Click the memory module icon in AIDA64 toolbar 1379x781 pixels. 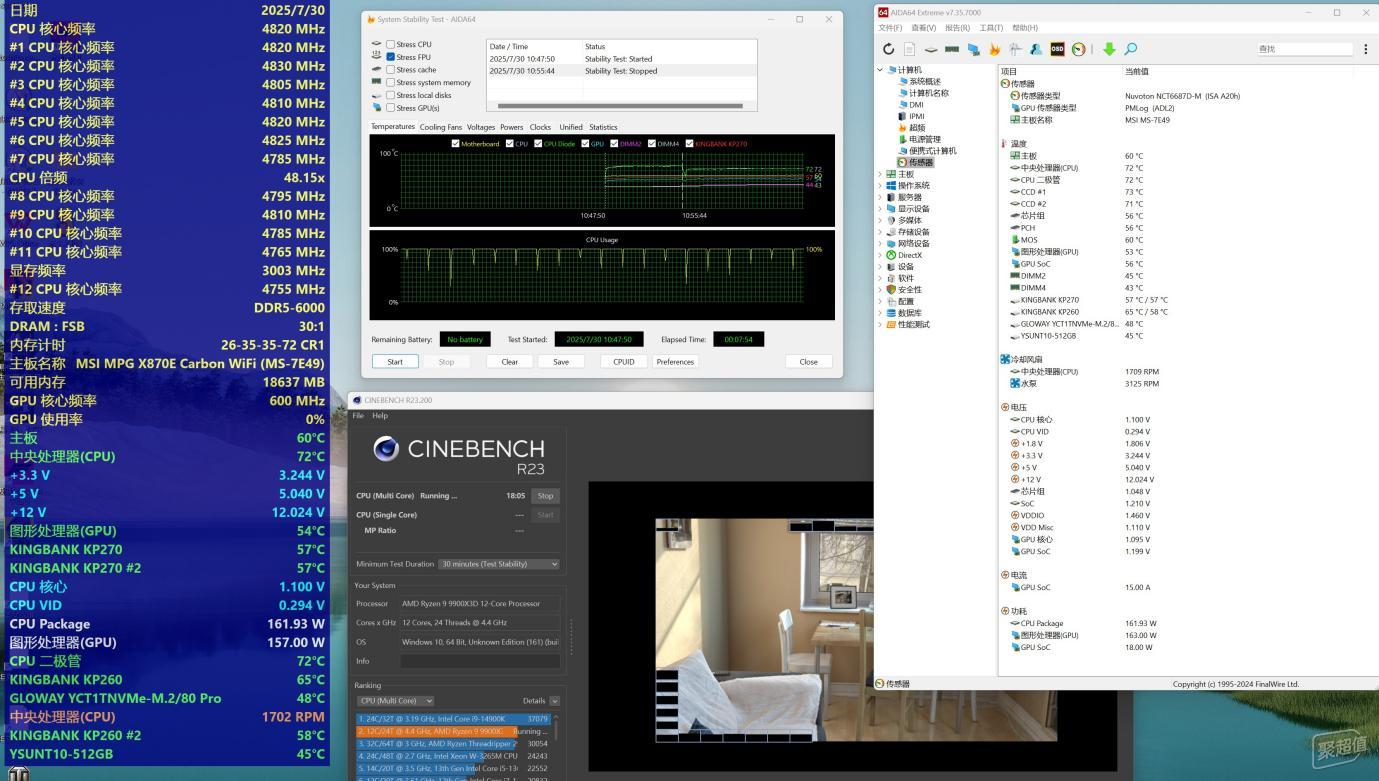pos(952,49)
